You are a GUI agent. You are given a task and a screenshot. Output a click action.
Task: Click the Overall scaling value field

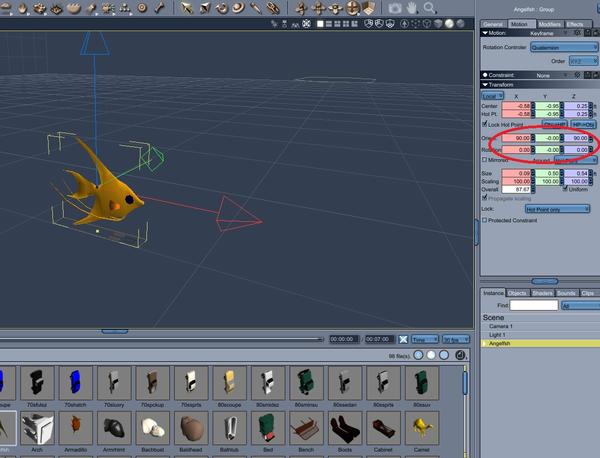click(x=516, y=189)
